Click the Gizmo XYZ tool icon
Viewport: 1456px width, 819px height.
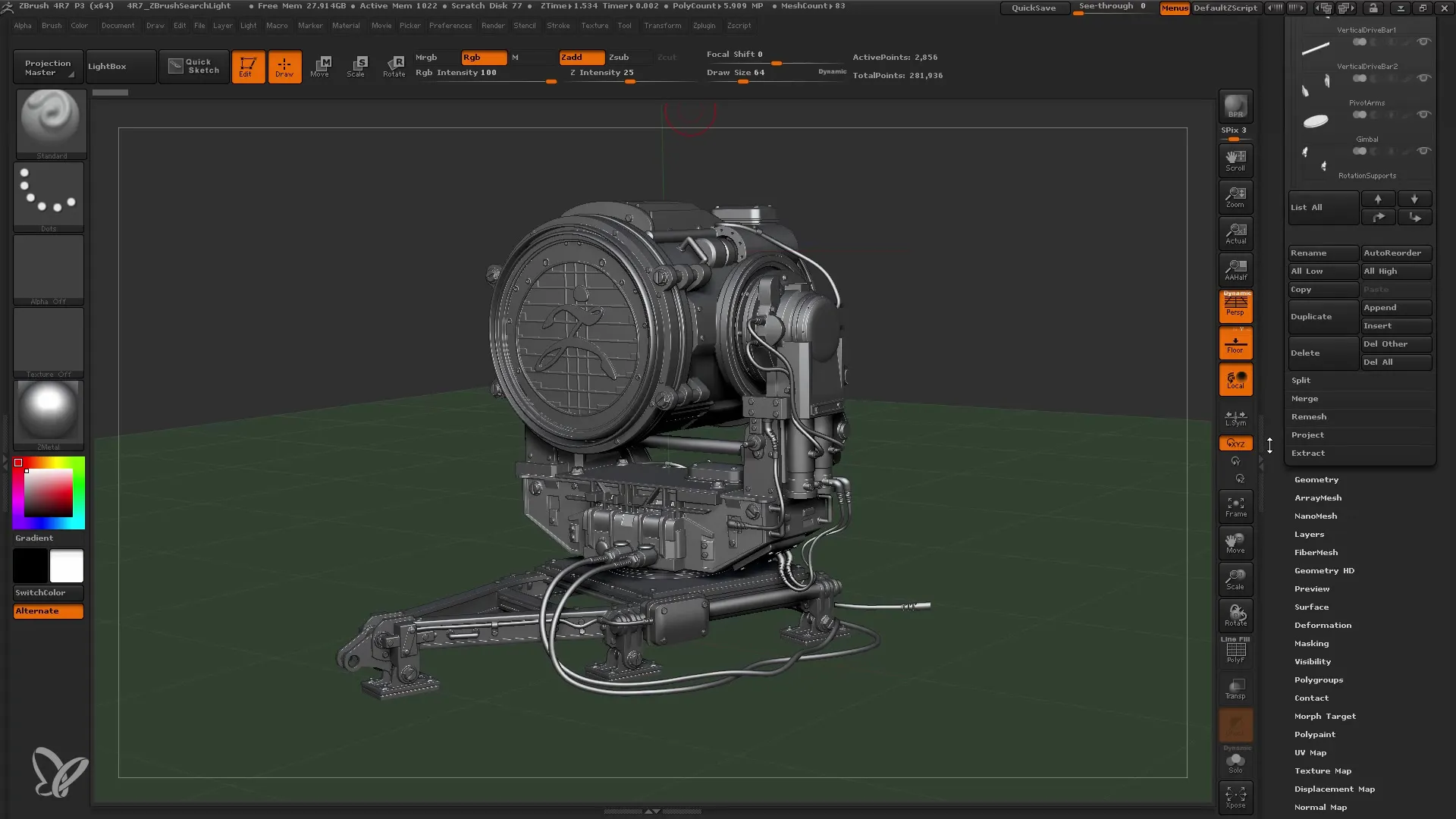pos(1236,443)
